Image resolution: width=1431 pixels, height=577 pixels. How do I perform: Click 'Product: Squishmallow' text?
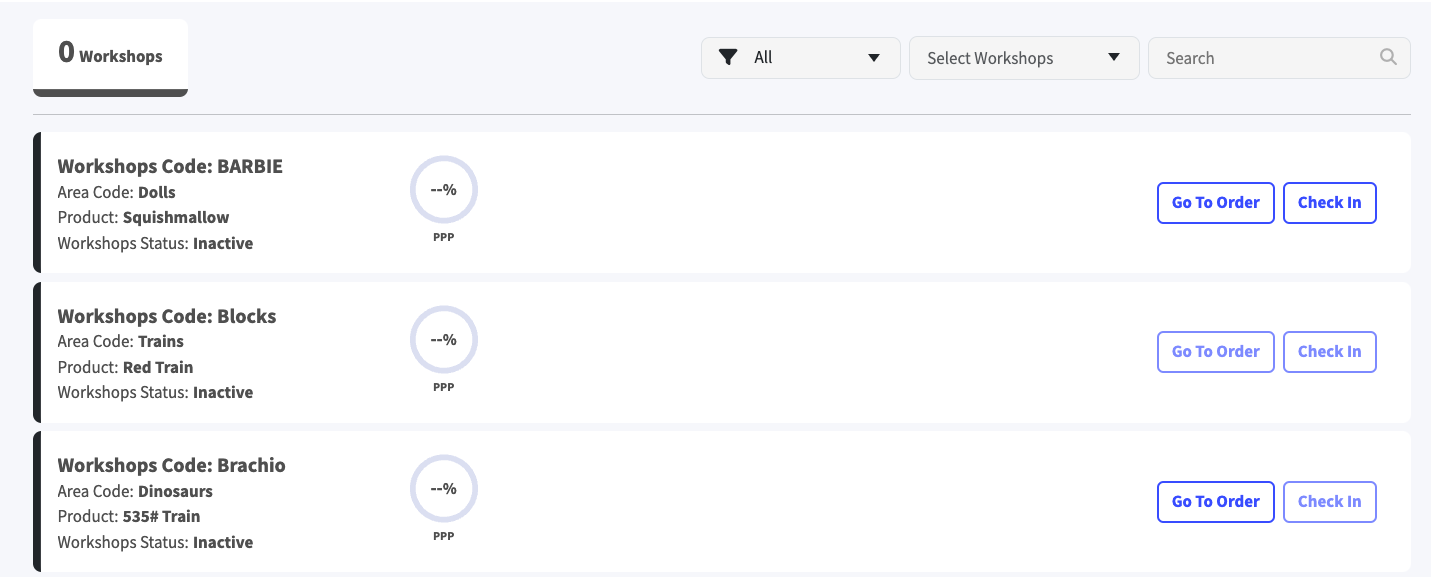click(143, 217)
